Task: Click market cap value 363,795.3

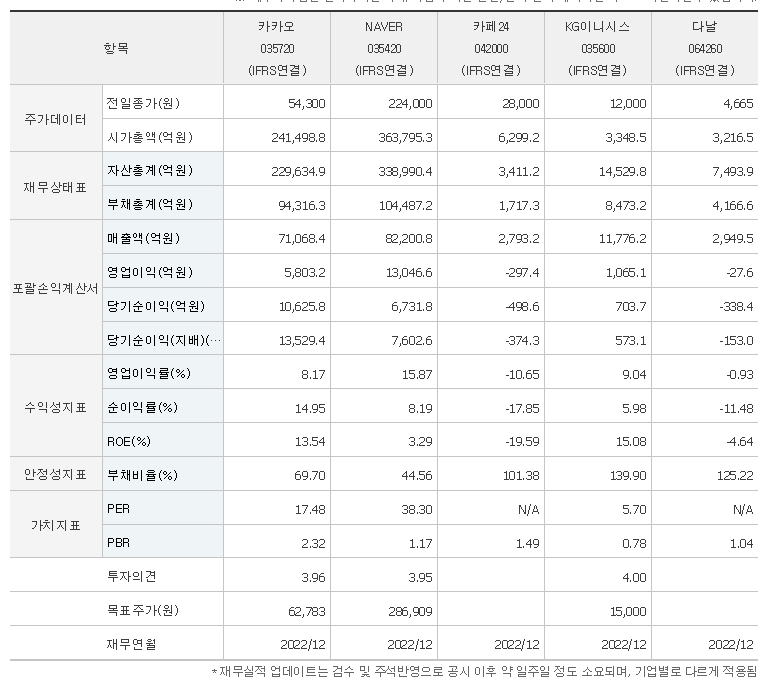Action: tap(405, 138)
